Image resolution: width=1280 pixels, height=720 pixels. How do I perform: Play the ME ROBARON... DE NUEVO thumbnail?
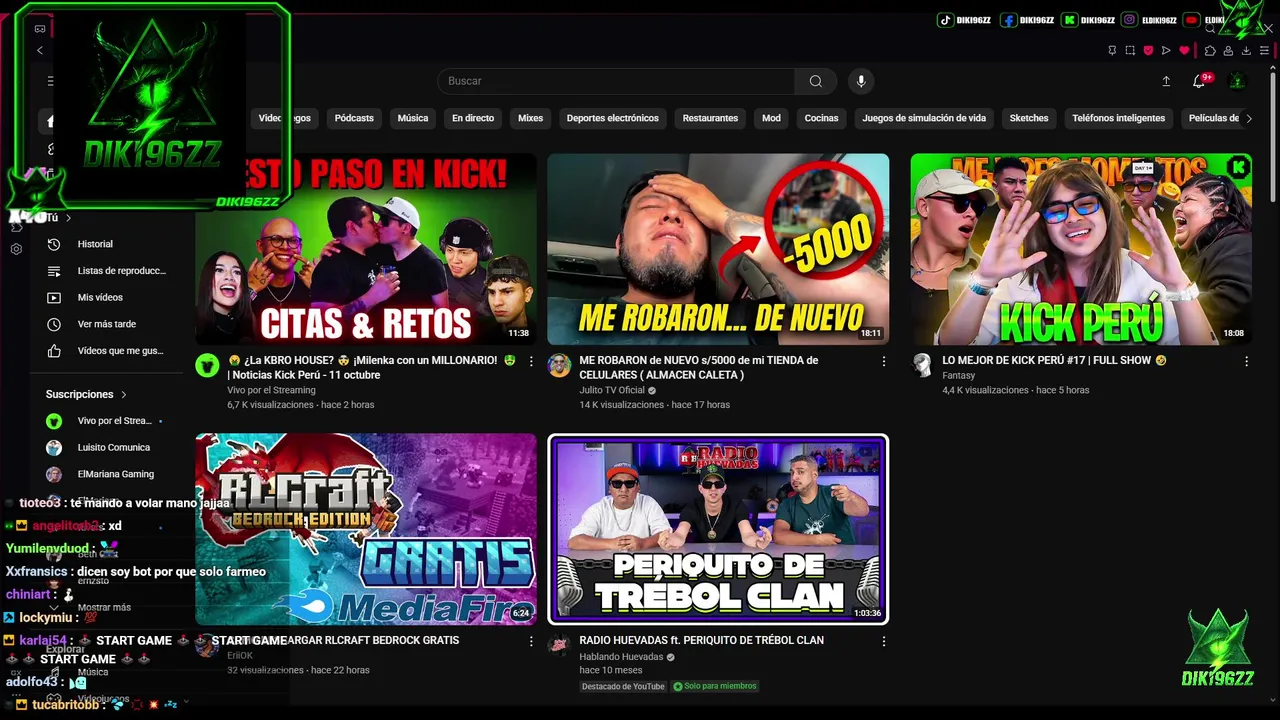[718, 249]
